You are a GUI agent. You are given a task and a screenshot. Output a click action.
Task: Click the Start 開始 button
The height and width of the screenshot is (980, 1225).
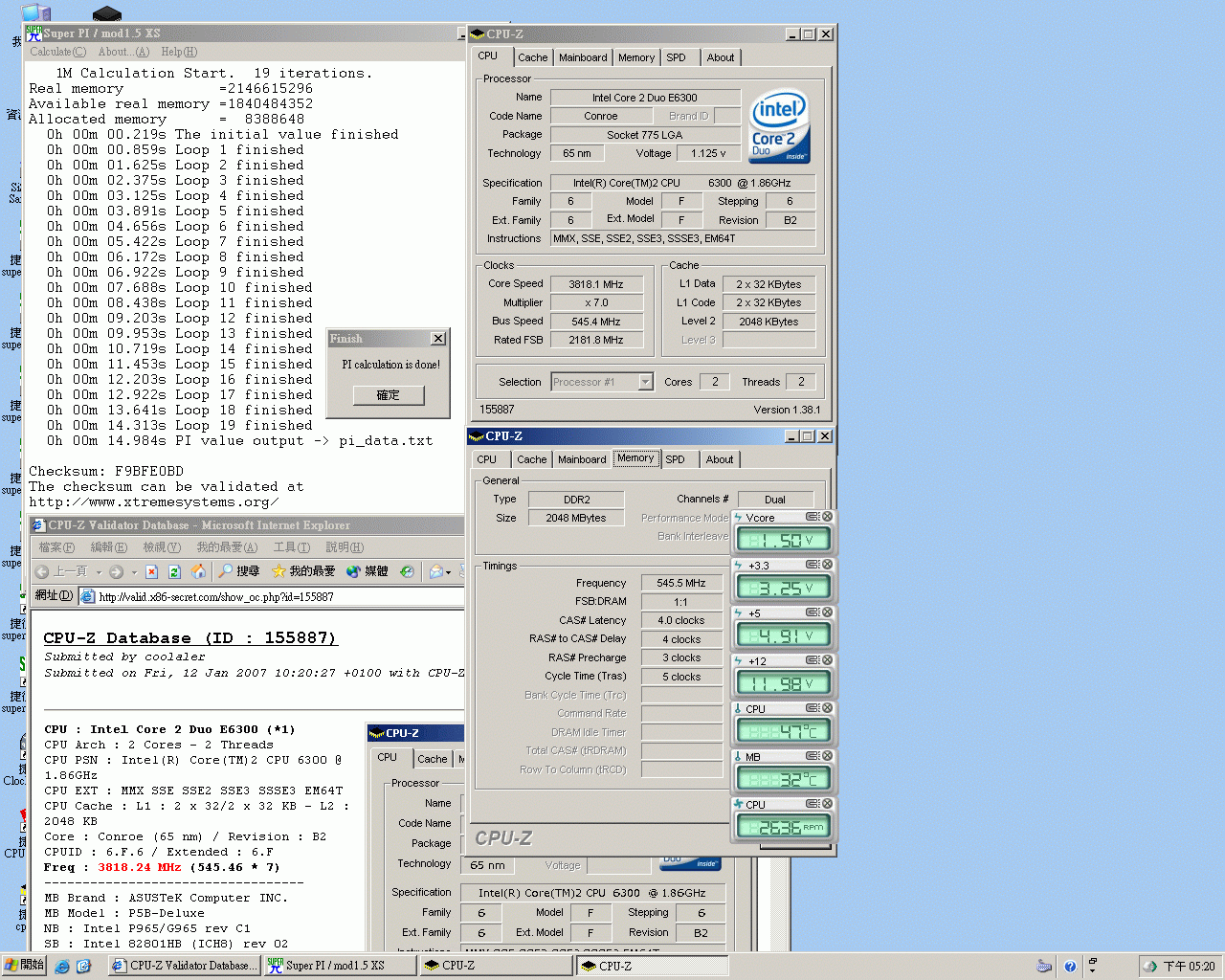26,966
